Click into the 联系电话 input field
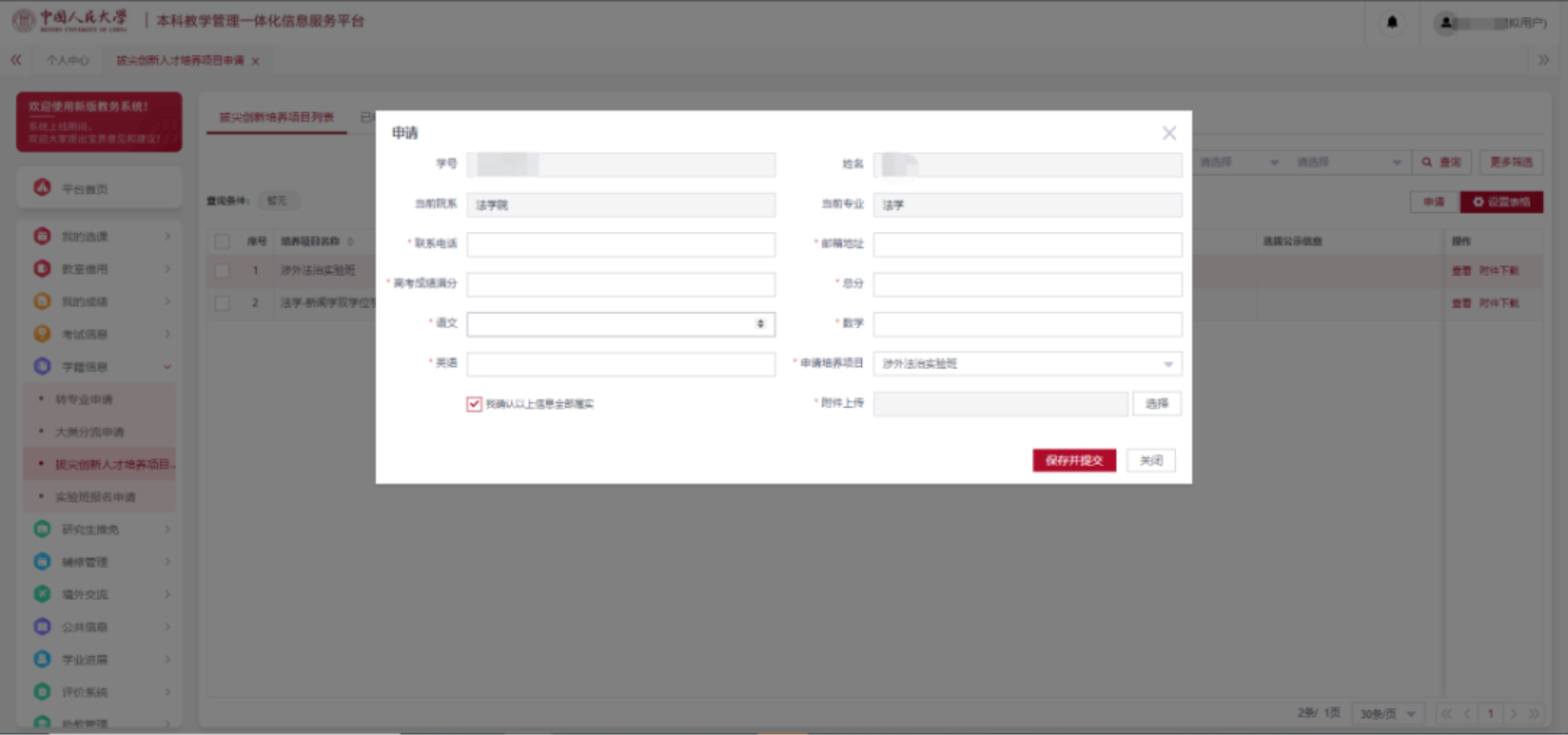The image size is (1568, 735). tap(620, 244)
